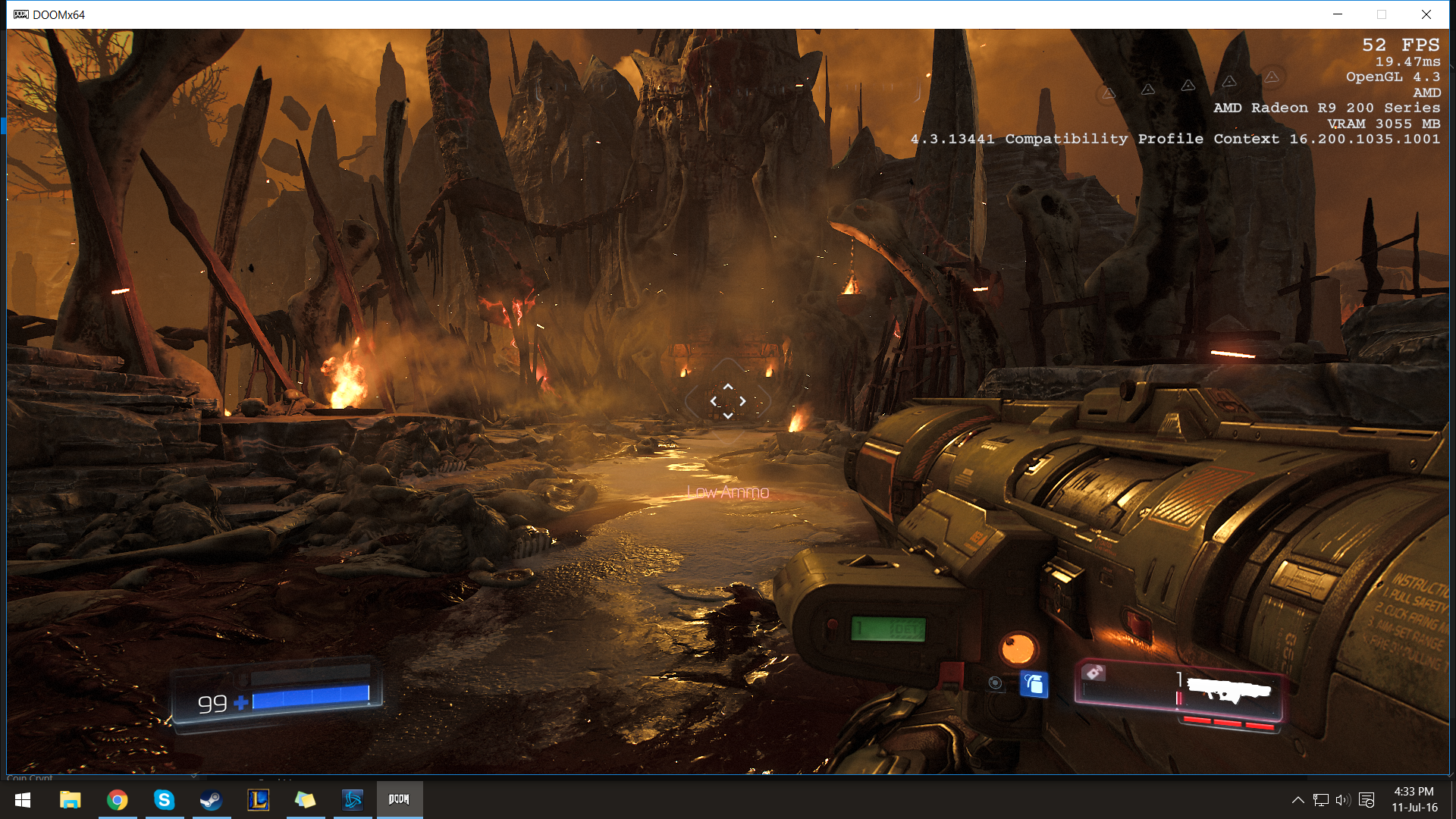This screenshot has width=1456, height=819.
Task: Click the blue health bar
Action: 311,697
